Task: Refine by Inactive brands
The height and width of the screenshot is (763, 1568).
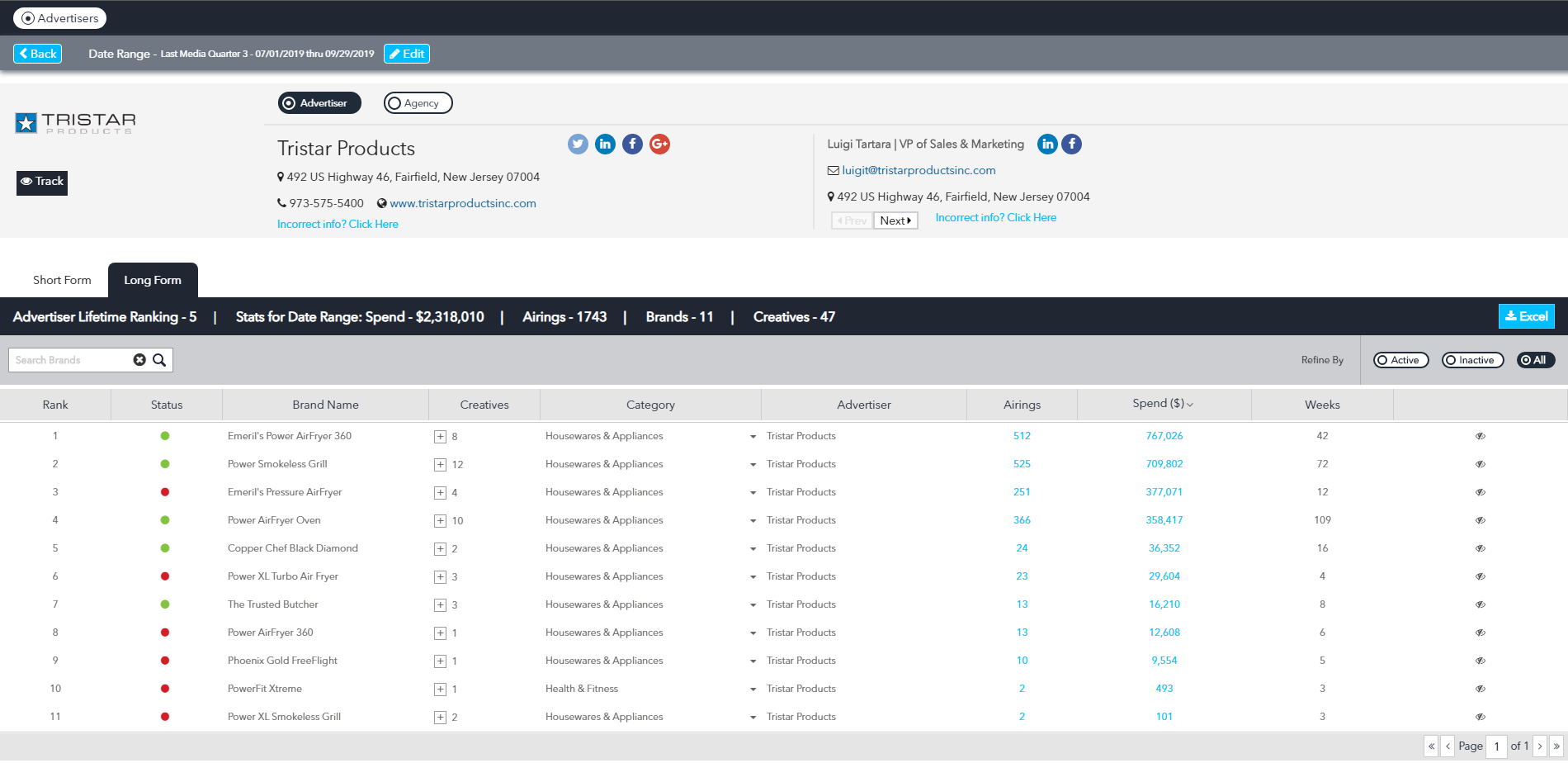Action: click(1473, 360)
